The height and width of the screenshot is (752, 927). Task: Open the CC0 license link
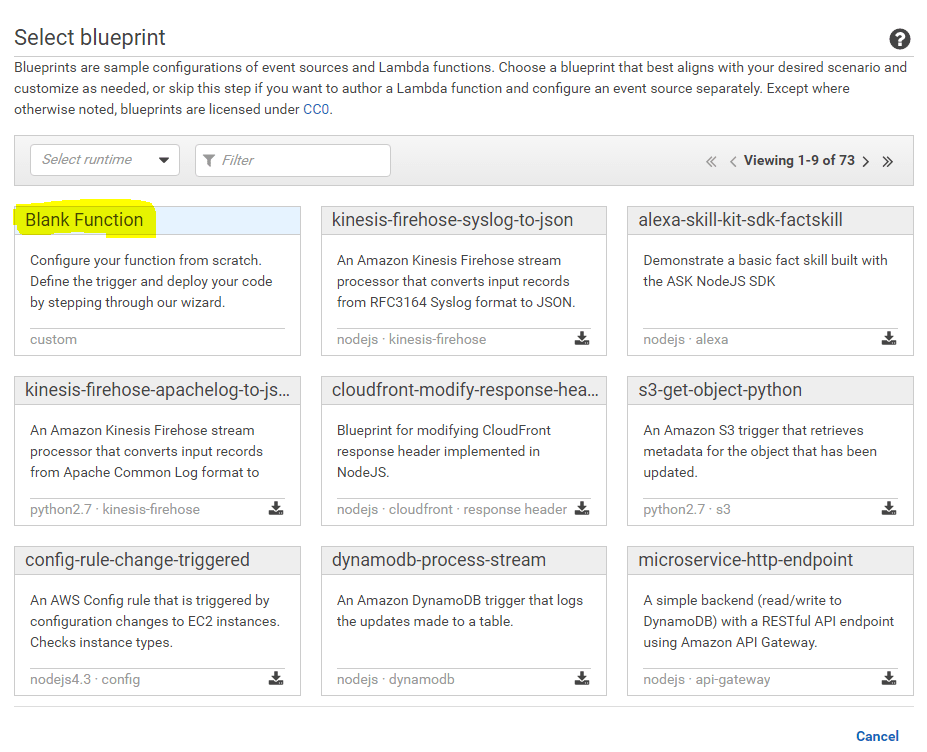pos(316,109)
